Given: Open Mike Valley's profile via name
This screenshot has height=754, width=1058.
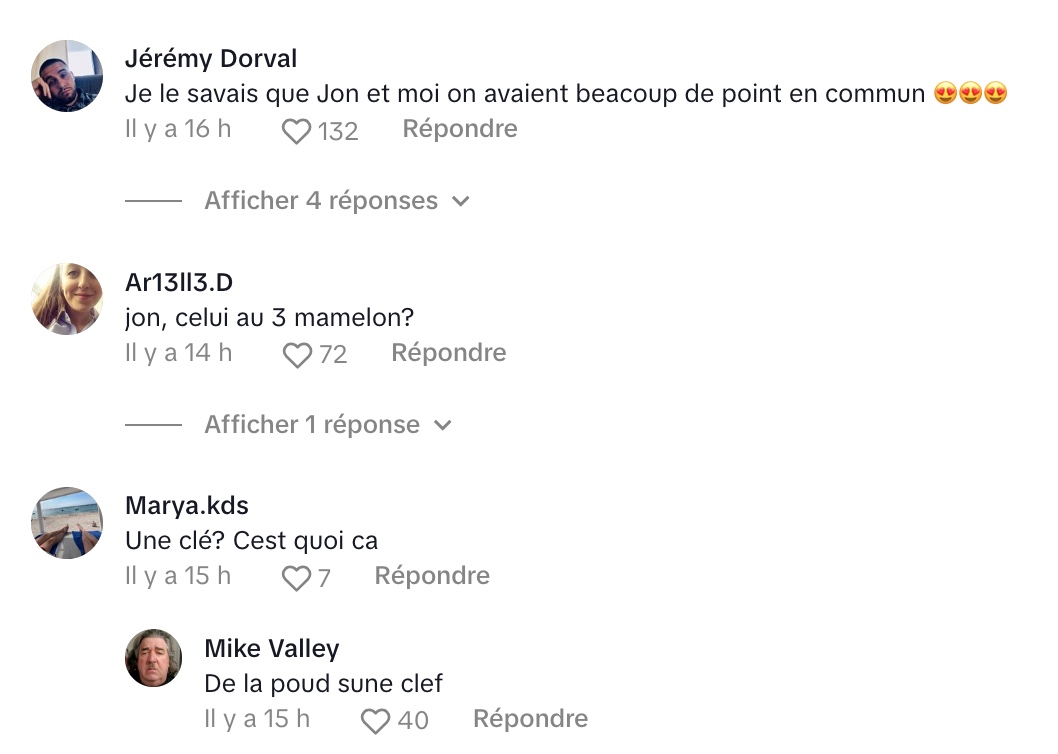Looking at the screenshot, I should click(x=272, y=649).
